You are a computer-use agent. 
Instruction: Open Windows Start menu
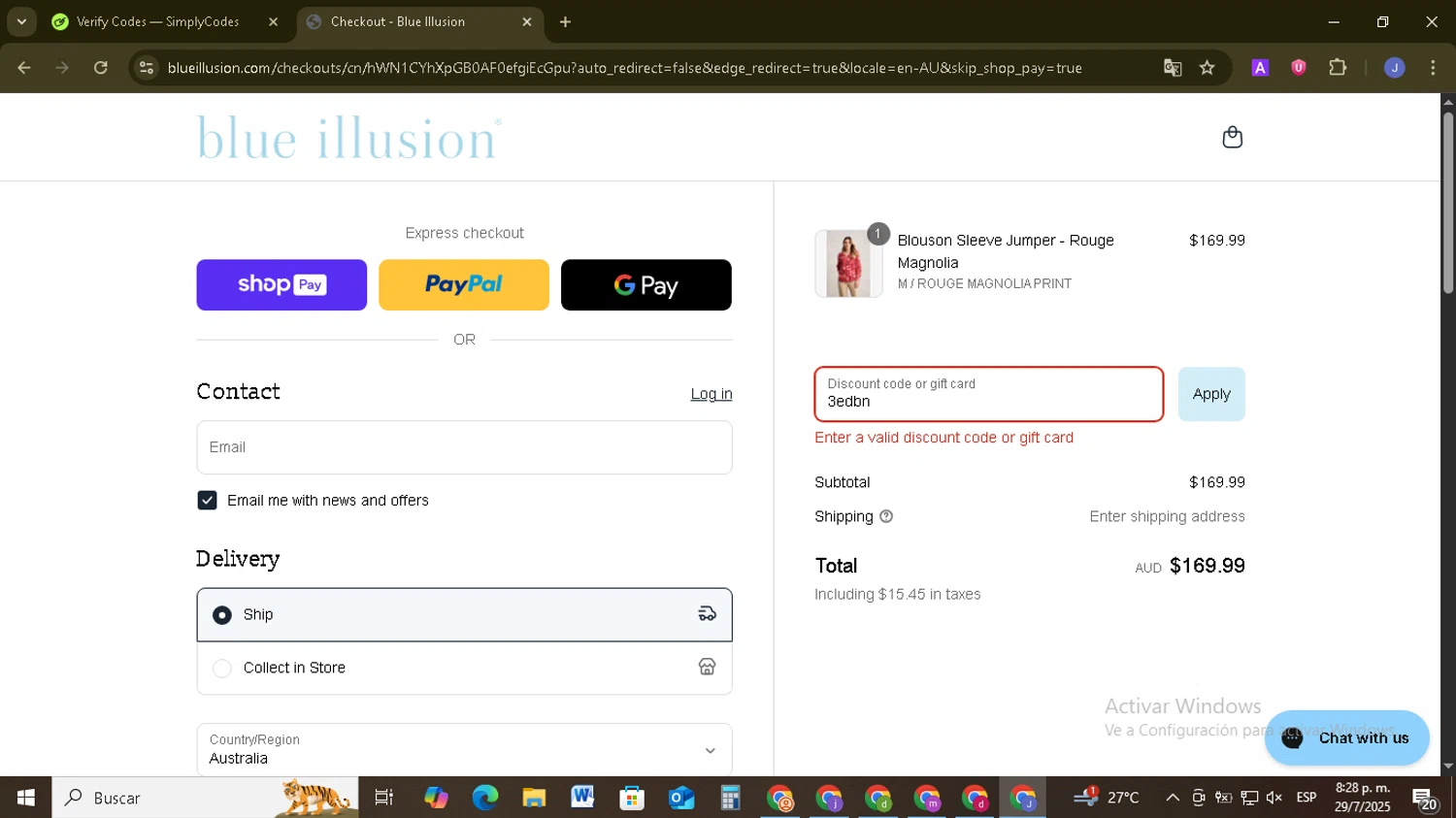coord(26,798)
